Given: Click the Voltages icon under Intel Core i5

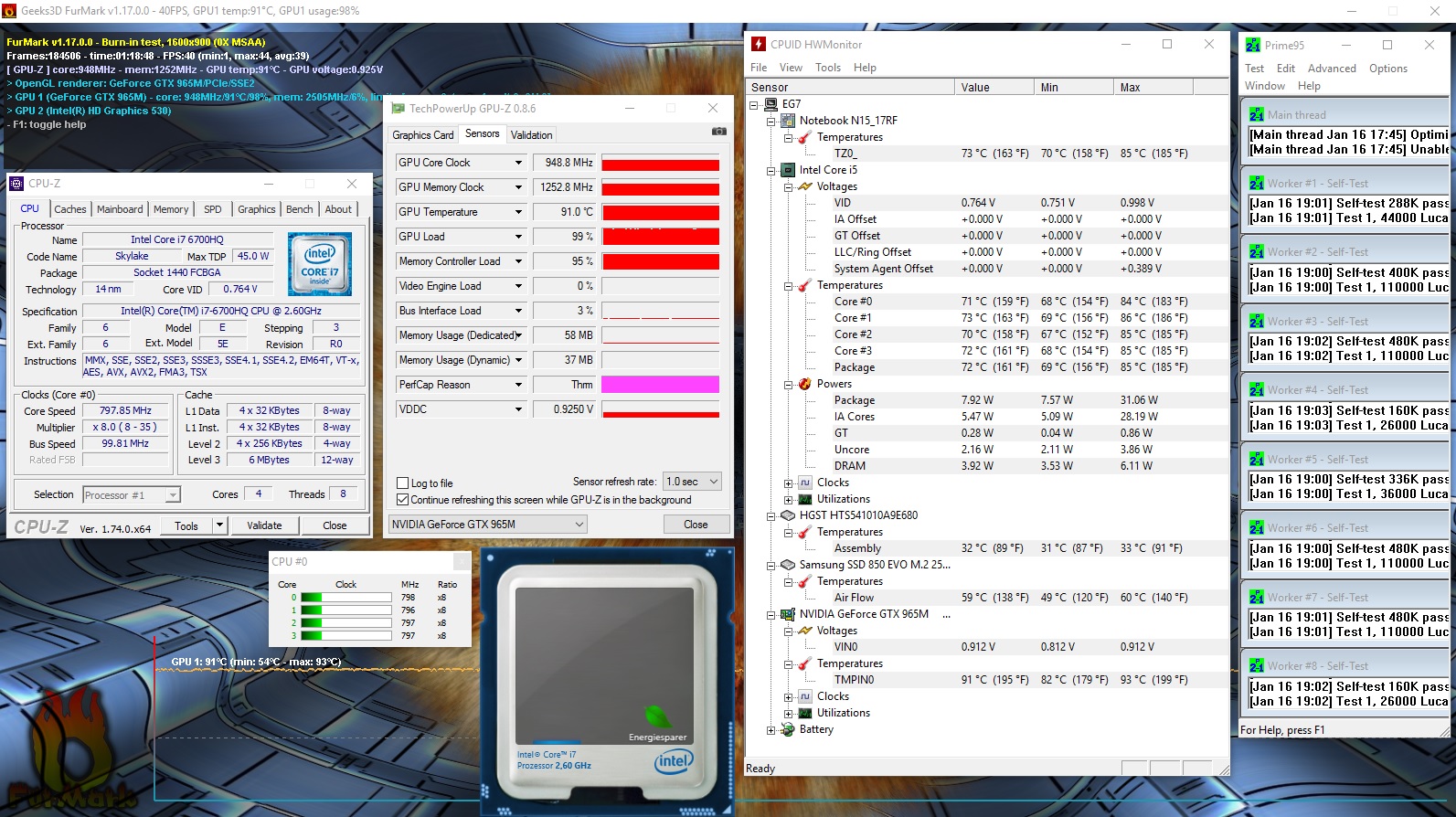Looking at the screenshot, I should (805, 186).
